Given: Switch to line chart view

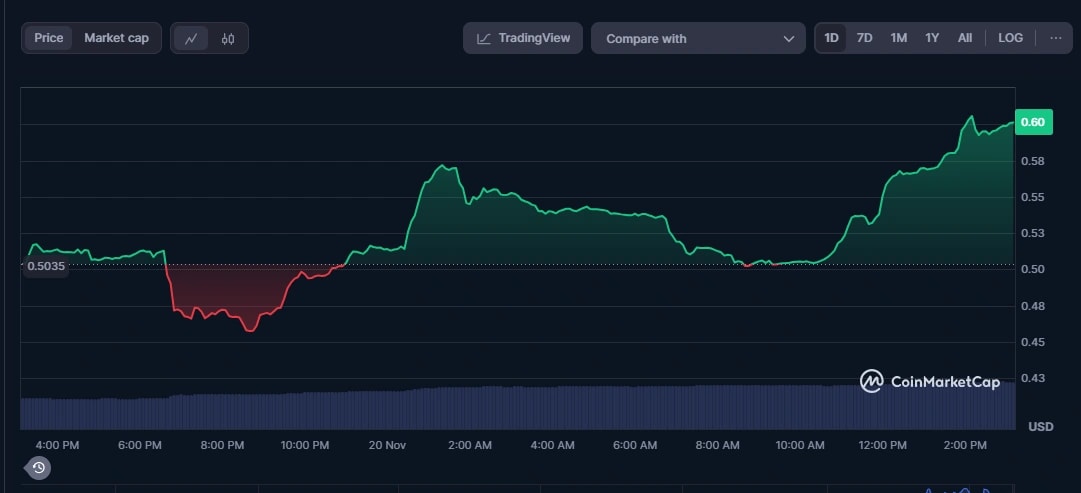Looking at the screenshot, I should tap(191, 39).
